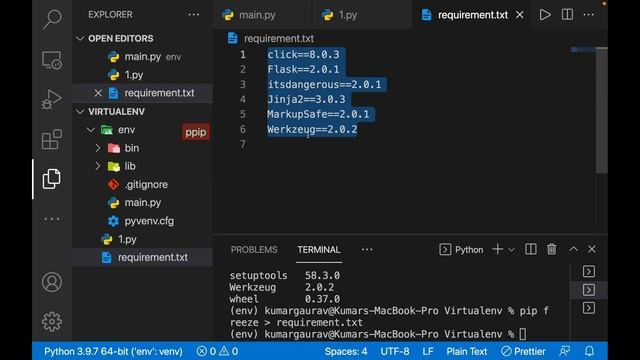Open main.py env in Open Editors

coord(142,57)
